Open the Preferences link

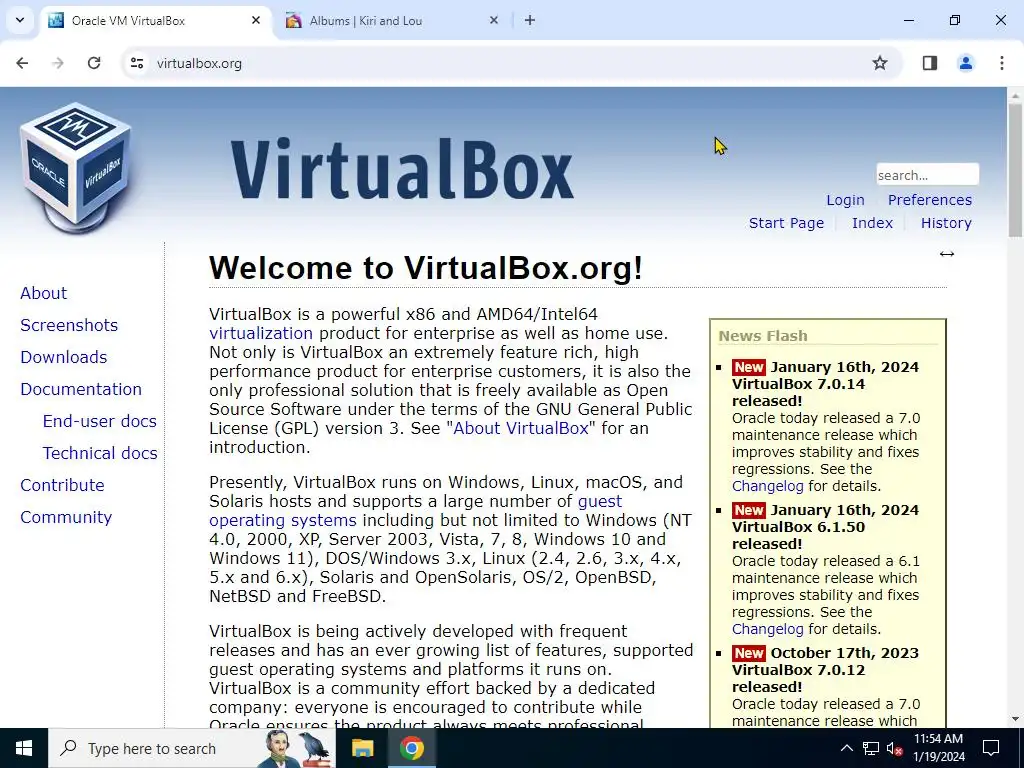pyautogui.click(x=929, y=200)
